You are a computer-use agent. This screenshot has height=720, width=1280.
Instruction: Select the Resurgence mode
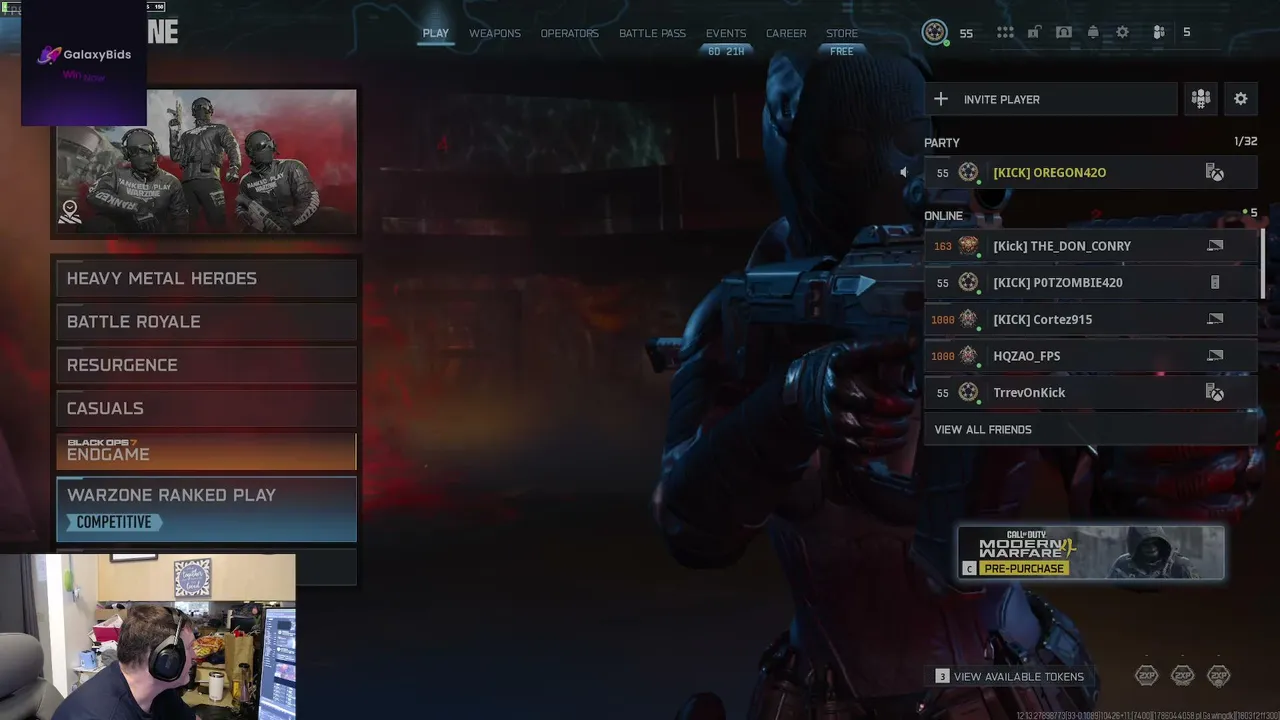(x=206, y=365)
